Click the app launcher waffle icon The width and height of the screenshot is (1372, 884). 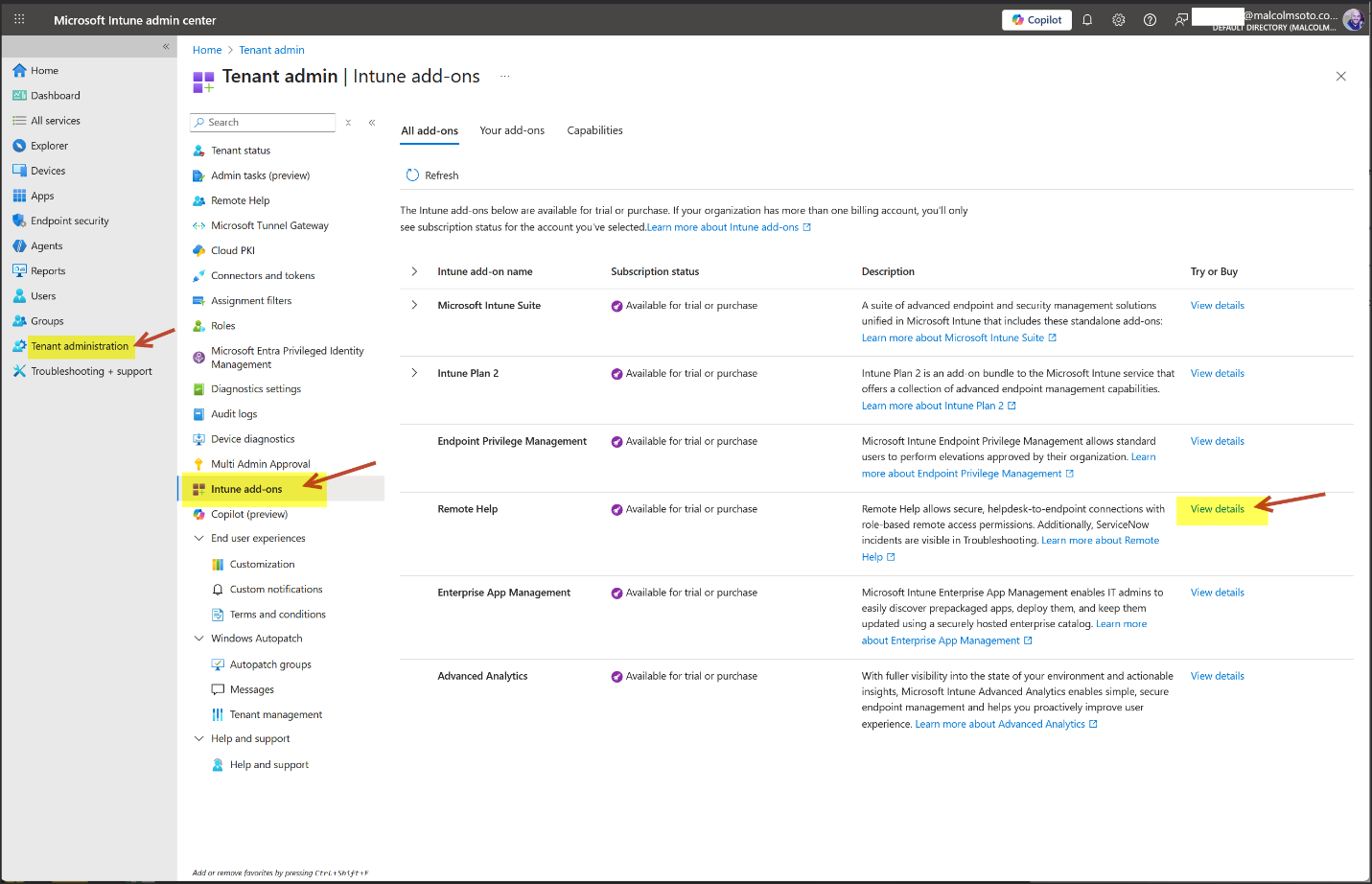pos(19,19)
